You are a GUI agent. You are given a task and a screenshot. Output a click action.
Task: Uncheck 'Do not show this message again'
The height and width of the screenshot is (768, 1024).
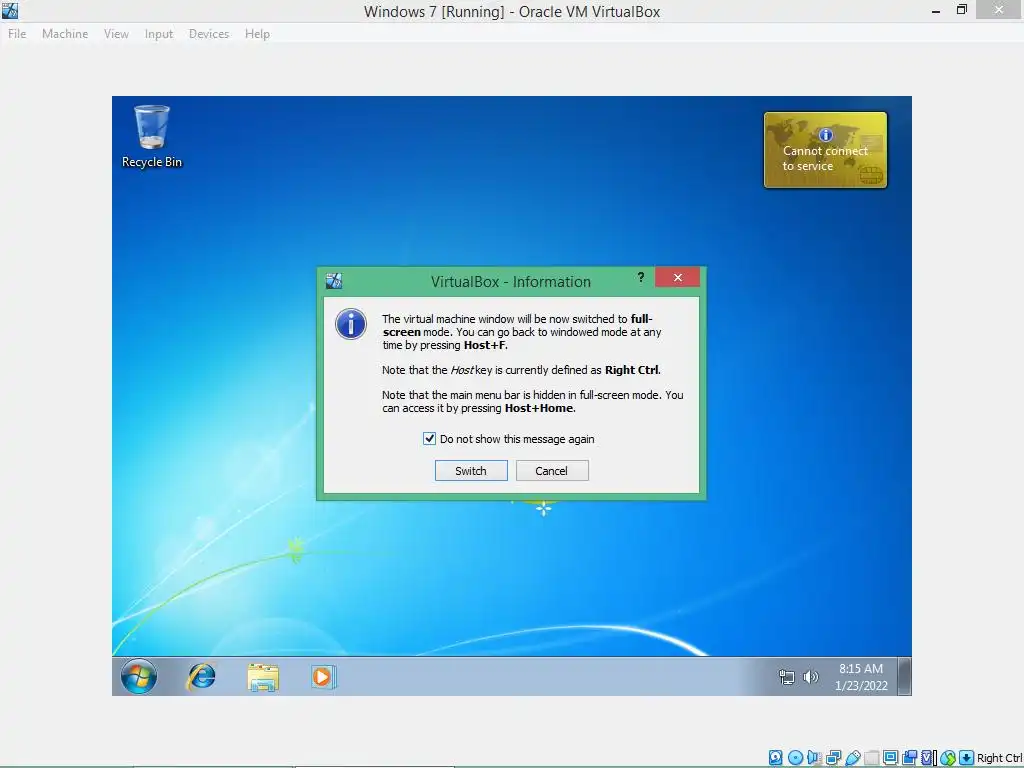pyautogui.click(x=429, y=439)
